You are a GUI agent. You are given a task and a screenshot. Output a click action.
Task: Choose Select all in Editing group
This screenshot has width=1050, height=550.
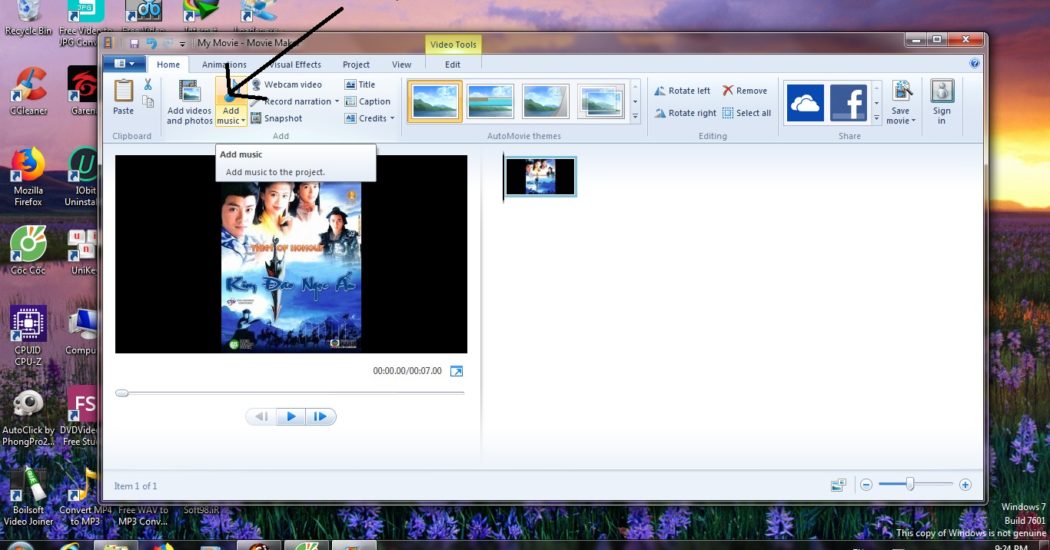[x=747, y=113]
